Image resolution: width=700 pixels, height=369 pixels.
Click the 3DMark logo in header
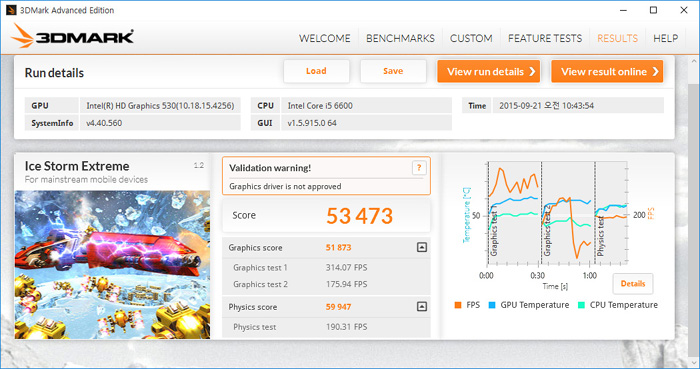72,36
